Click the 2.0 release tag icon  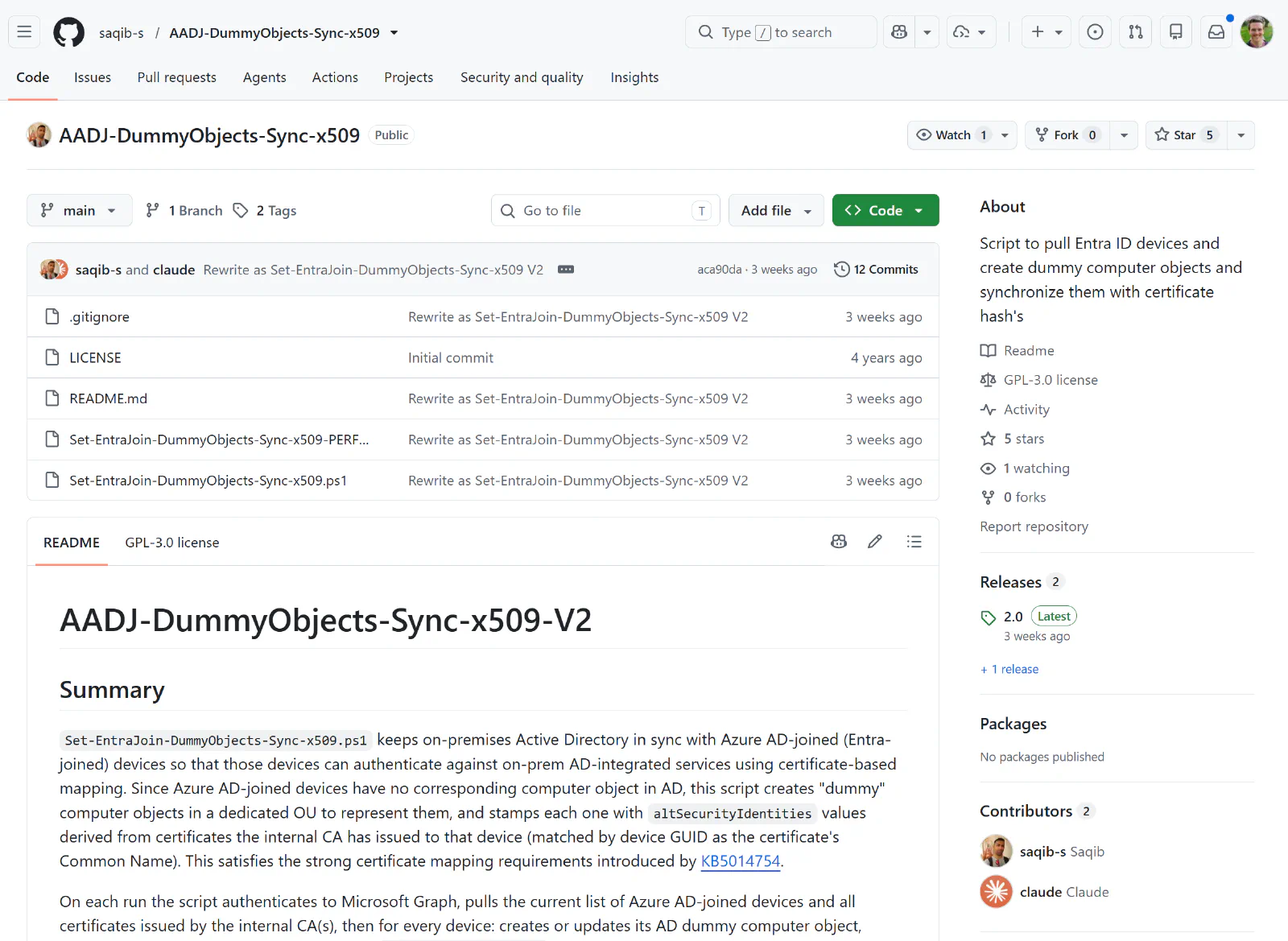pos(989,617)
